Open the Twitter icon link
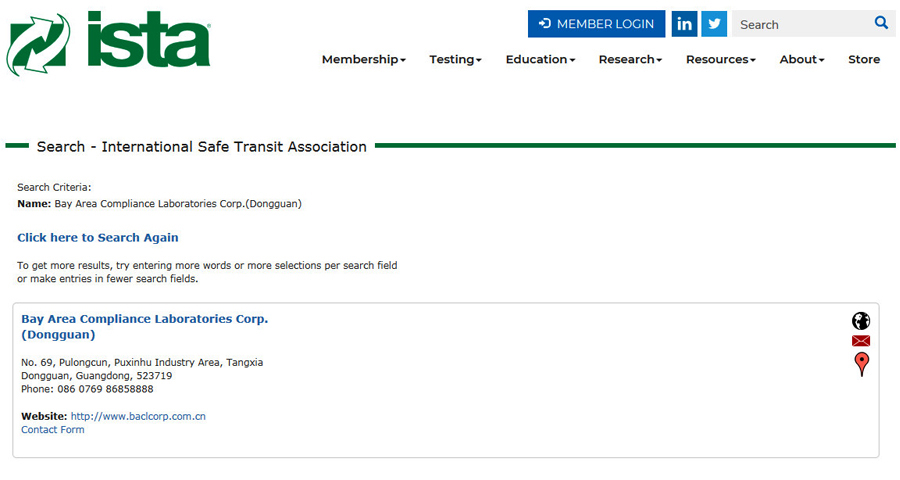 click(x=714, y=24)
